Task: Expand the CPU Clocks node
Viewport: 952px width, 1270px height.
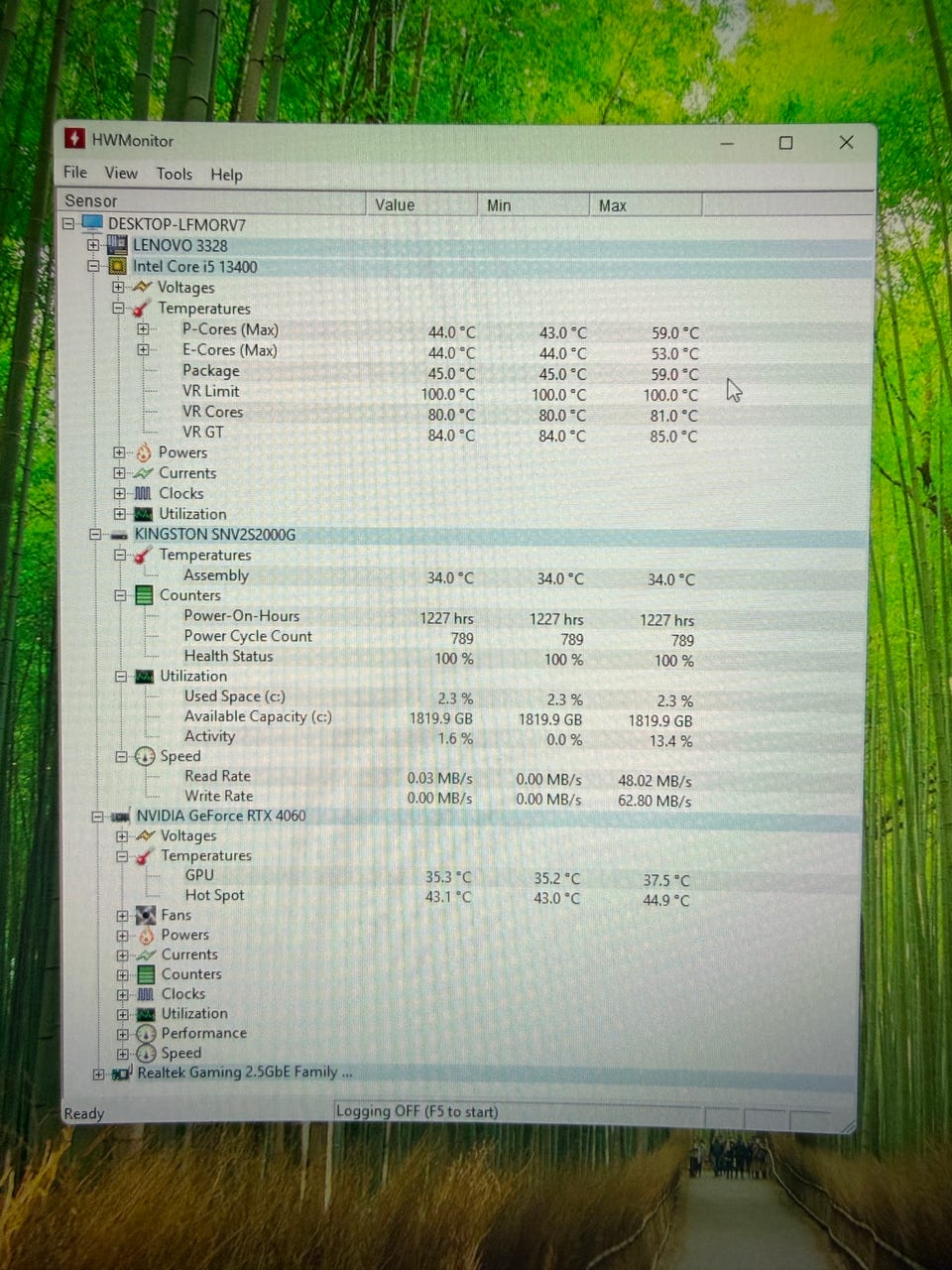Action: coord(119,493)
